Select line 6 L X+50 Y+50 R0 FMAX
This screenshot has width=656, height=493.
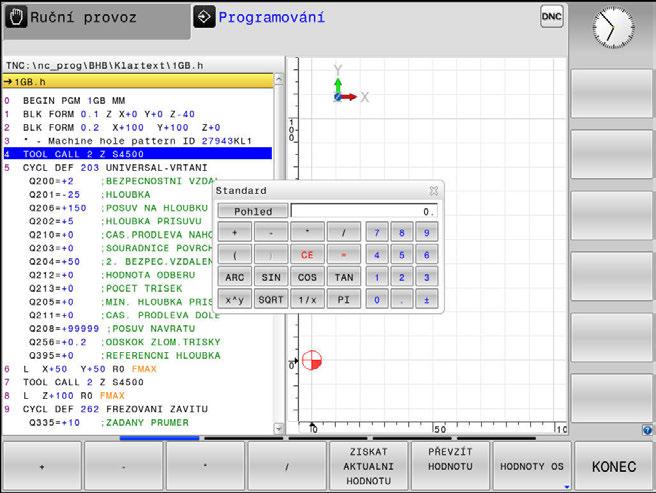tap(138, 369)
